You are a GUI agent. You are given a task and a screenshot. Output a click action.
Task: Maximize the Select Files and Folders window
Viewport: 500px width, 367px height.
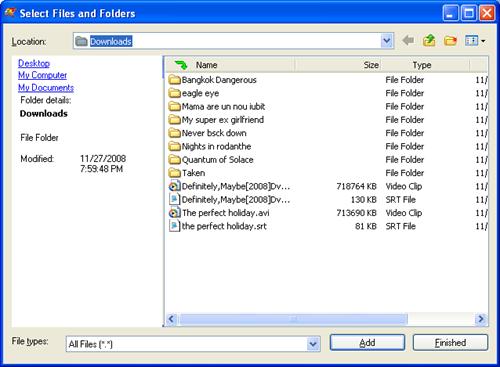[x=469, y=13]
